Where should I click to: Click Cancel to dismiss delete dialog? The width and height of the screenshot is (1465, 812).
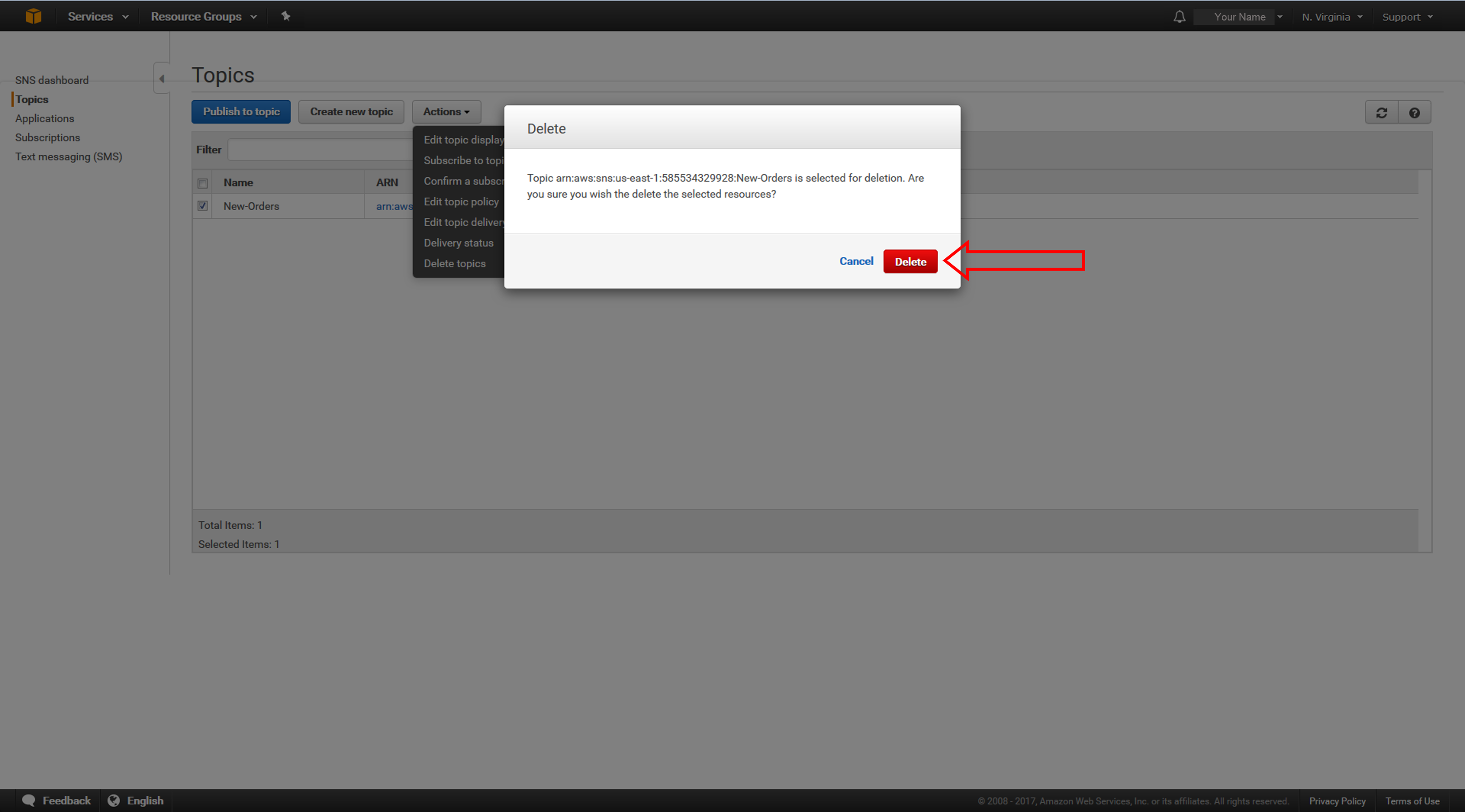855,261
